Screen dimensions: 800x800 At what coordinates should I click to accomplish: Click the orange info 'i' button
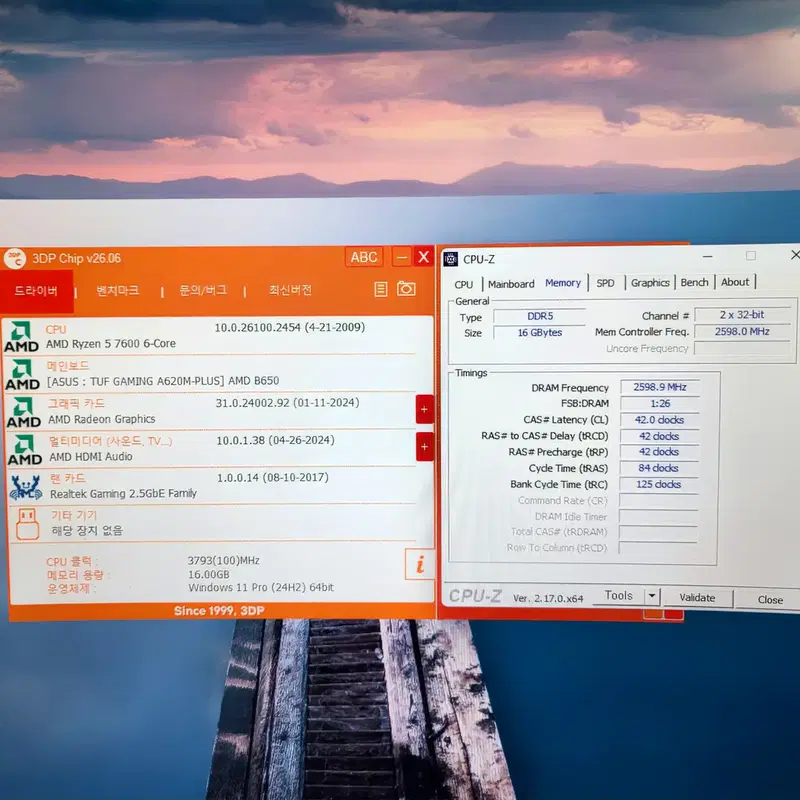(x=420, y=564)
